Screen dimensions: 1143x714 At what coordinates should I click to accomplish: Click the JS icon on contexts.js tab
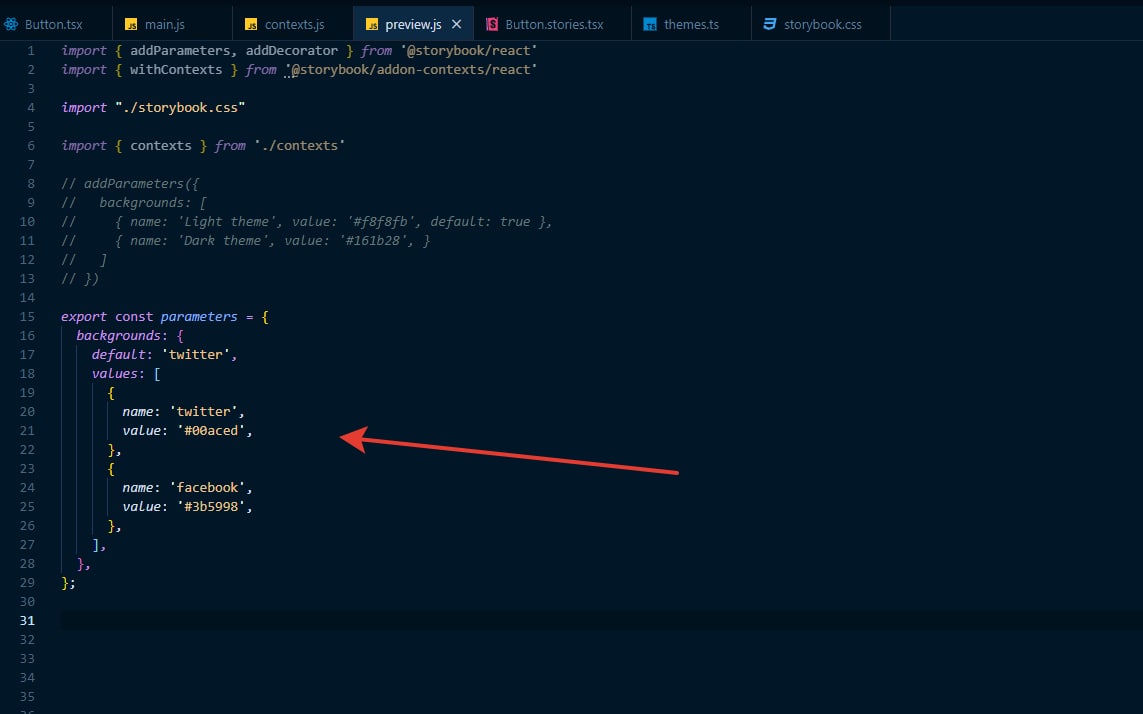(251, 25)
